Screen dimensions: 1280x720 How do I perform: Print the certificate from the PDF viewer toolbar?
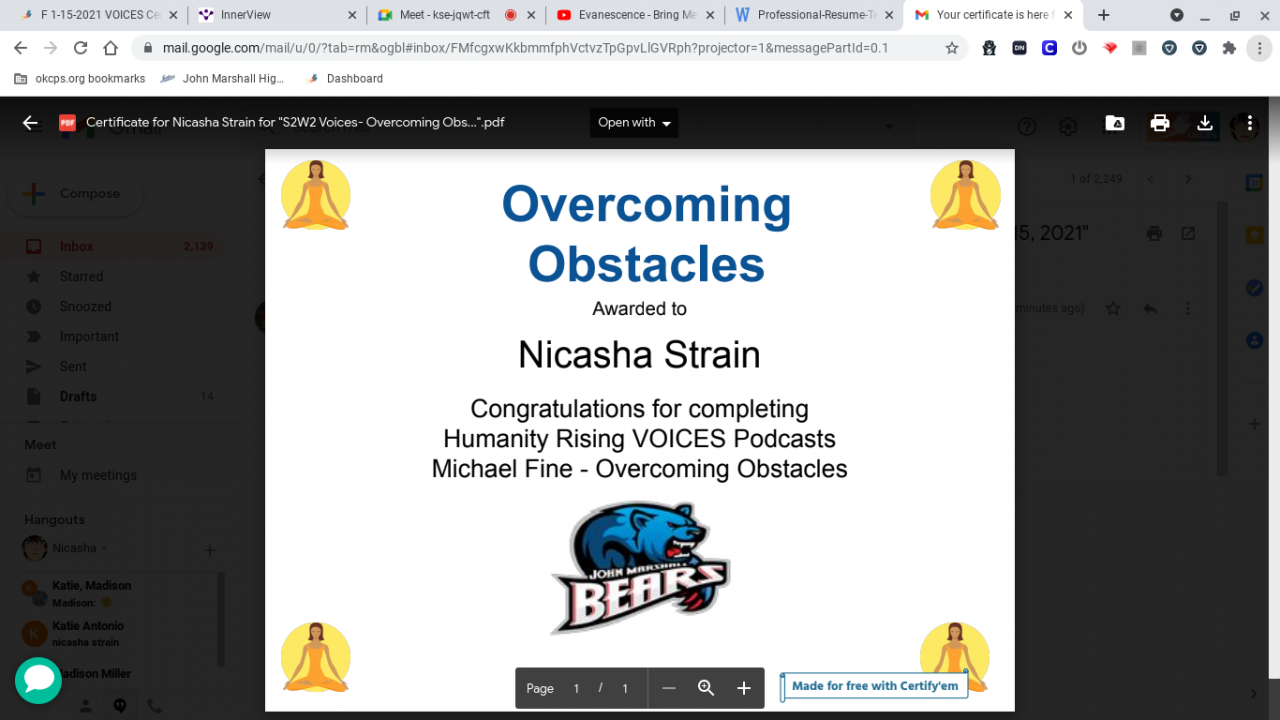[x=1160, y=123]
